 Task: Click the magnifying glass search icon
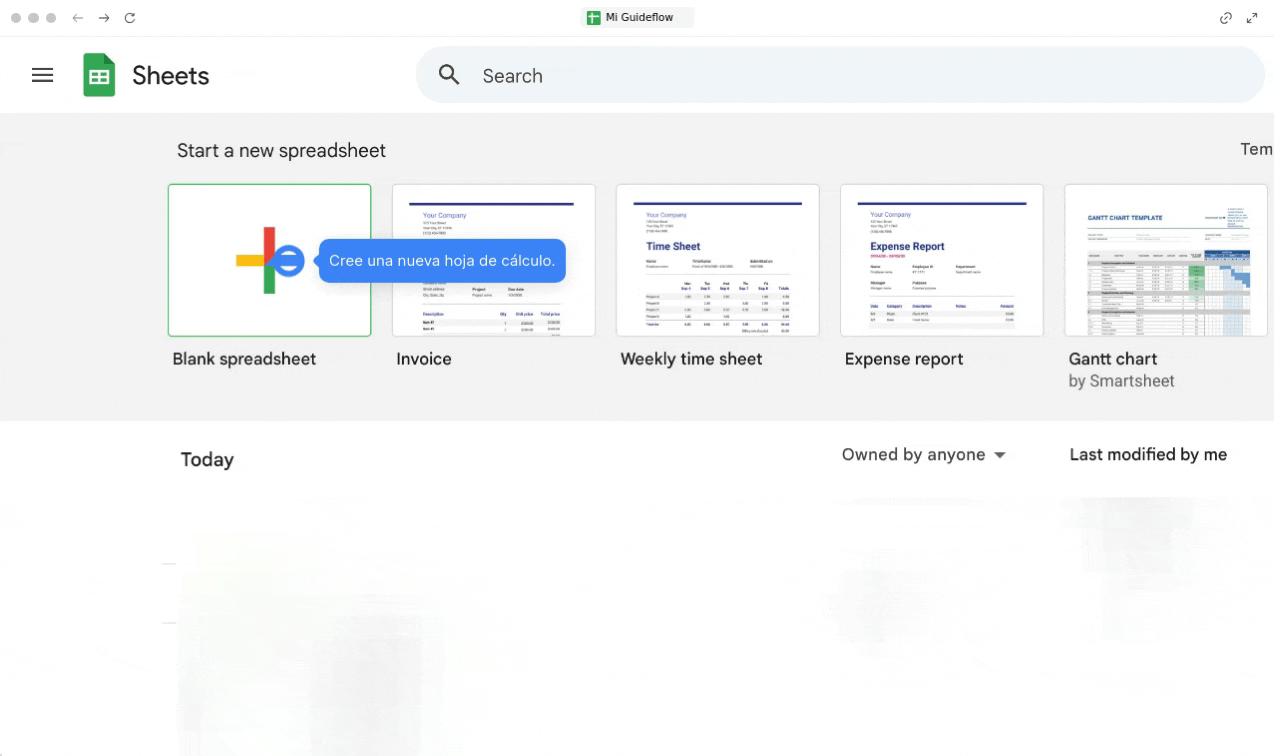coord(449,75)
